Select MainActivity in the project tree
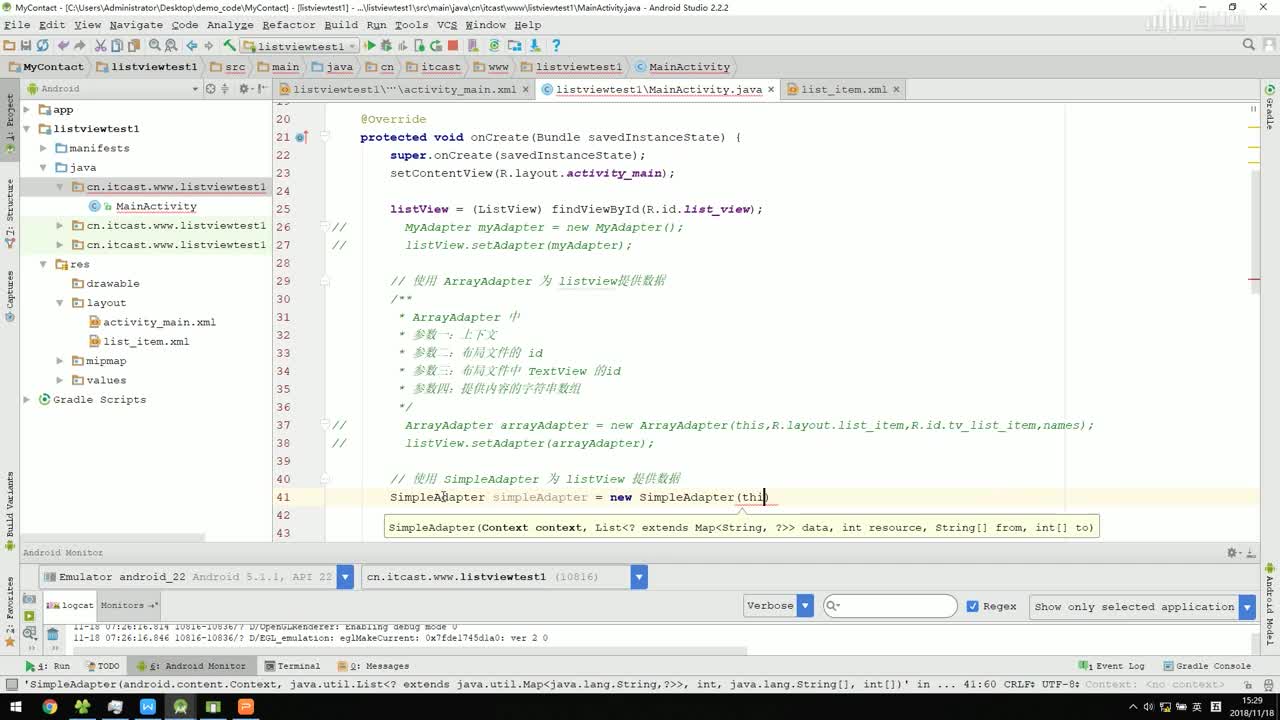1280x720 pixels. (156, 206)
